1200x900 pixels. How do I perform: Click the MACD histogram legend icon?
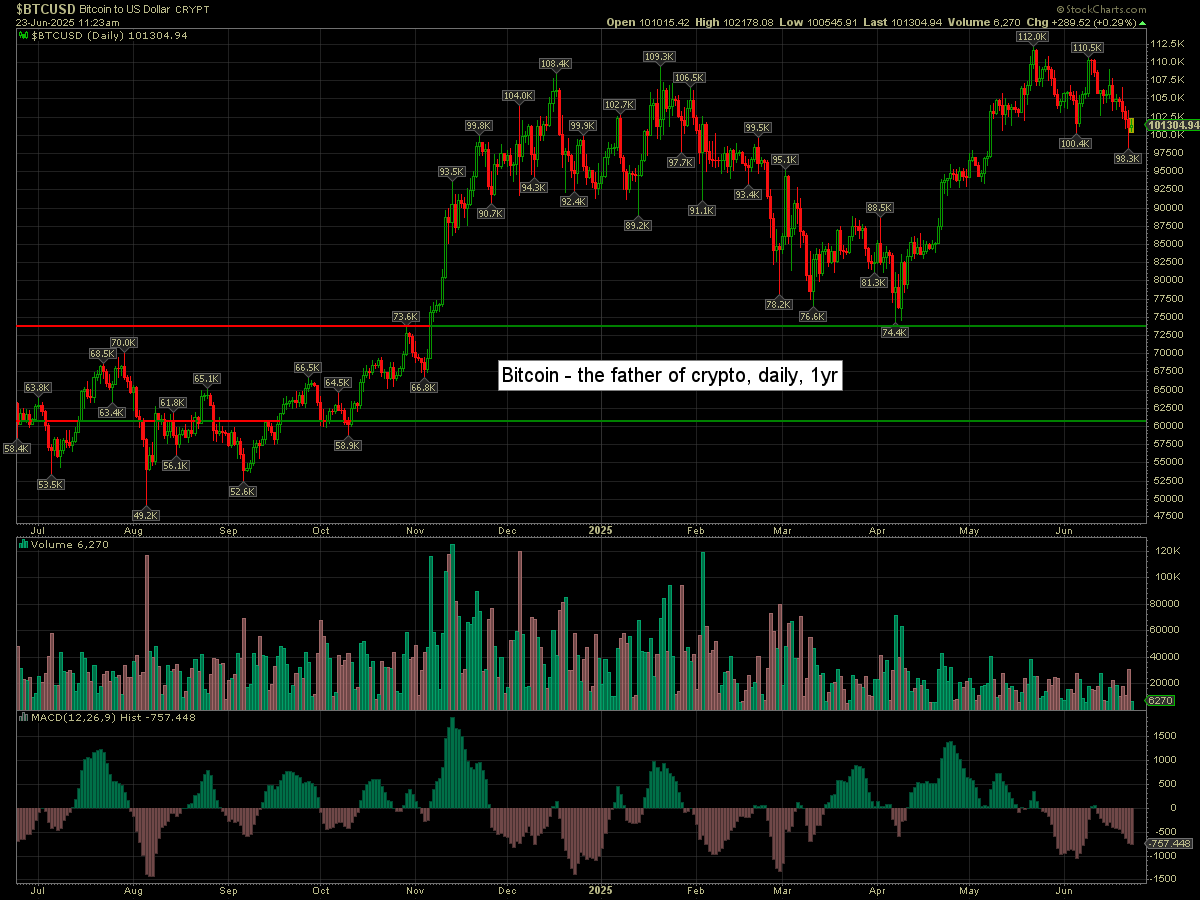(25, 717)
